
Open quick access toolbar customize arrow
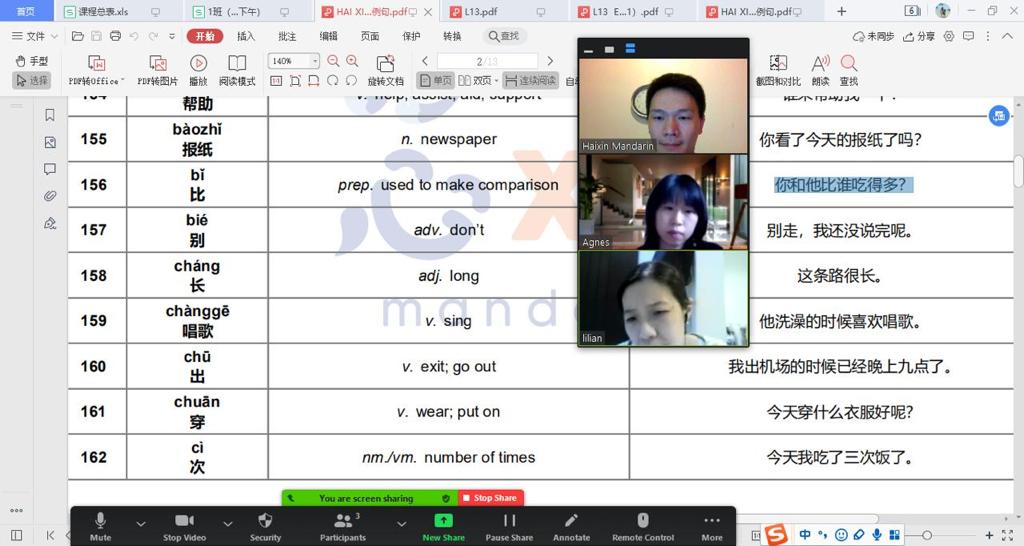(x=172, y=36)
